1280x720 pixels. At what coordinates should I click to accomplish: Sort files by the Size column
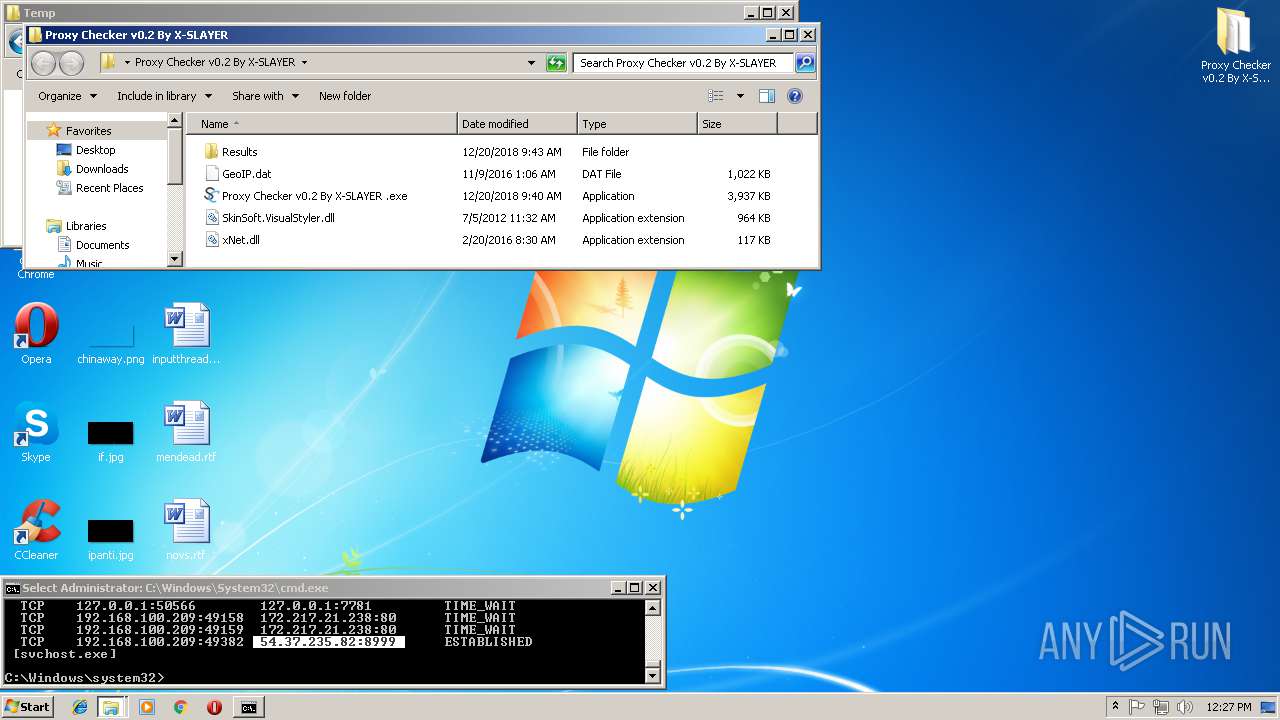pyautogui.click(x=737, y=124)
